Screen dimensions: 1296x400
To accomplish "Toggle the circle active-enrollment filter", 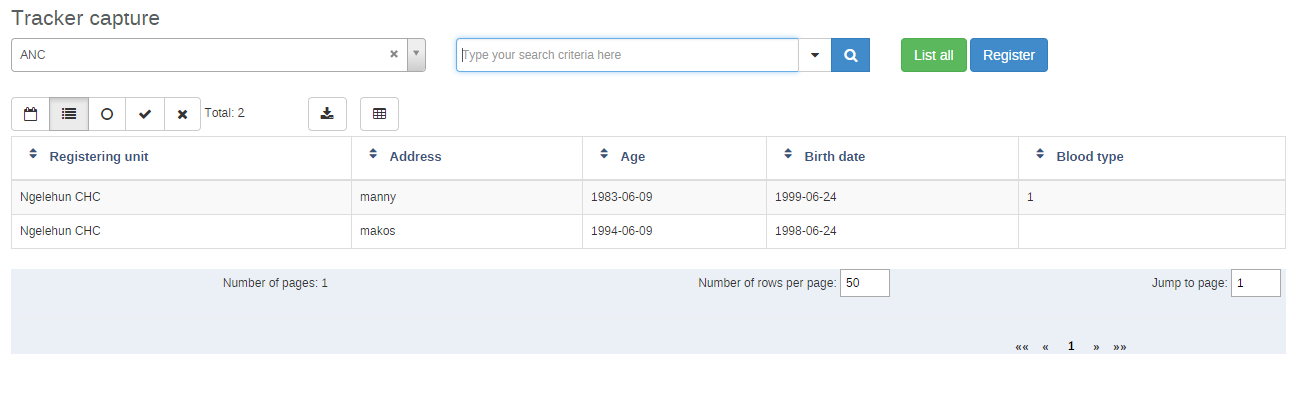I will 107,114.
